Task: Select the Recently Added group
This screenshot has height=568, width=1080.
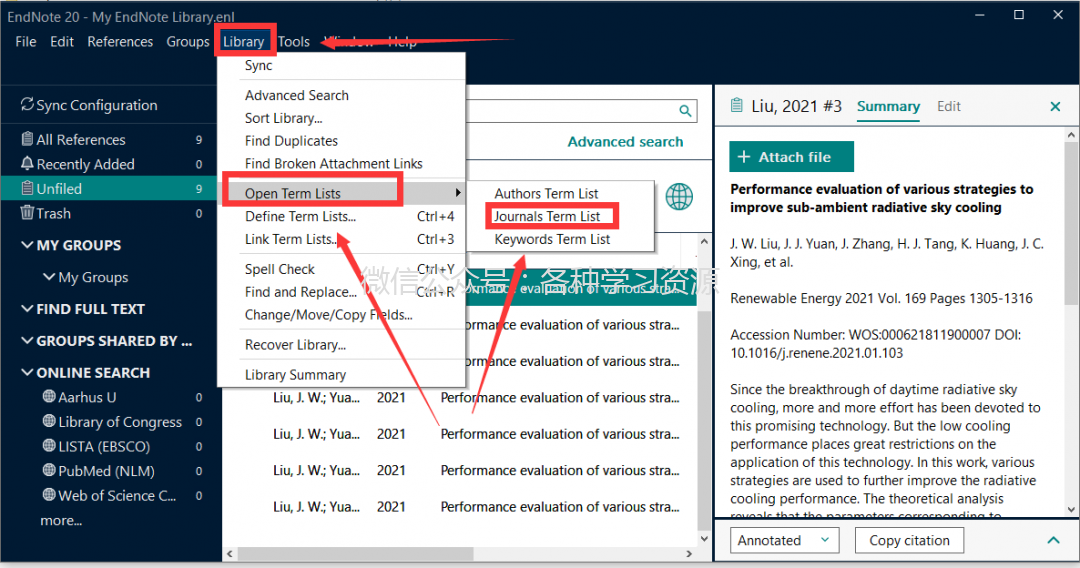Action: click(110, 164)
